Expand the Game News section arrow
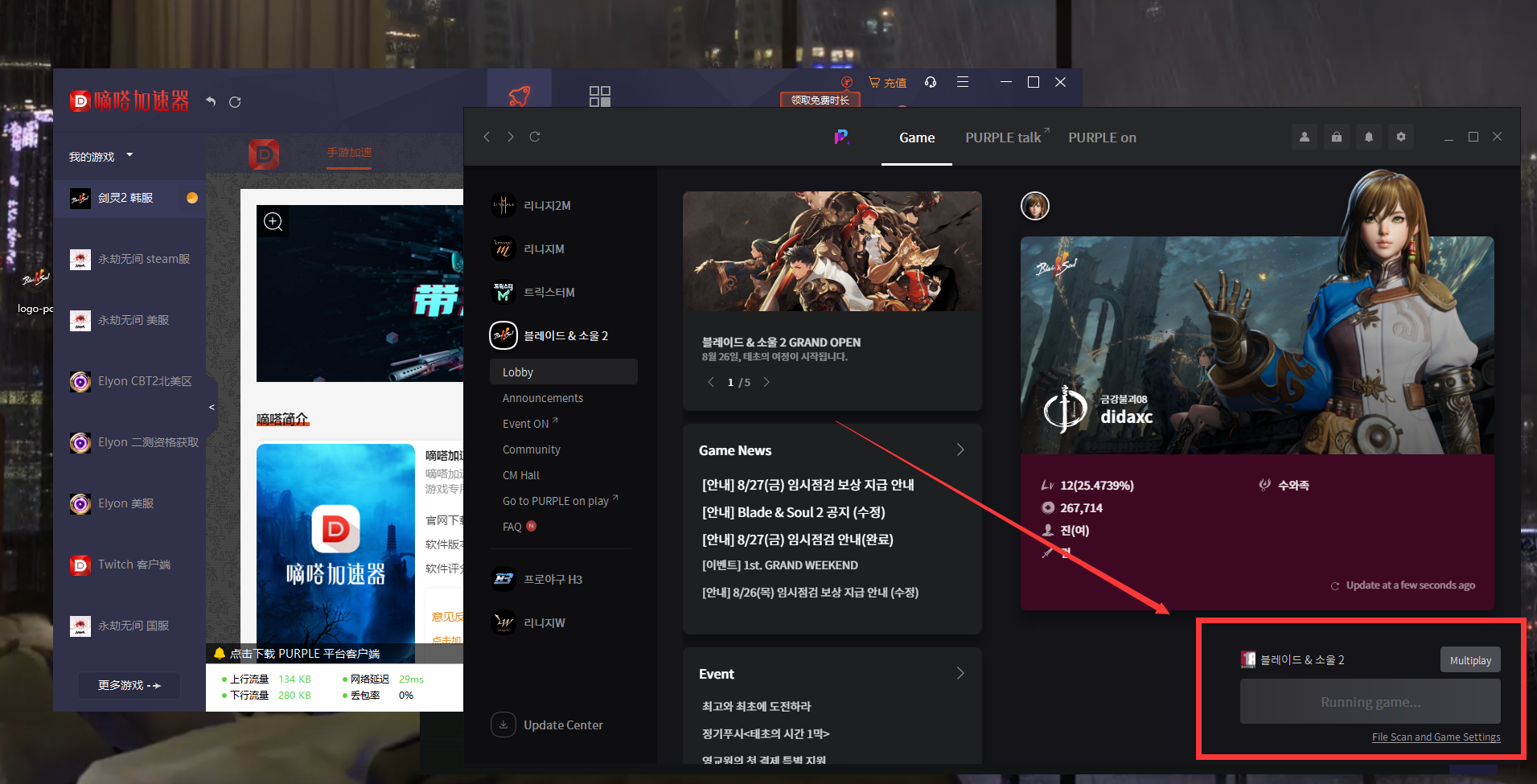The image size is (1537, 784). click(x=960, y=449)
